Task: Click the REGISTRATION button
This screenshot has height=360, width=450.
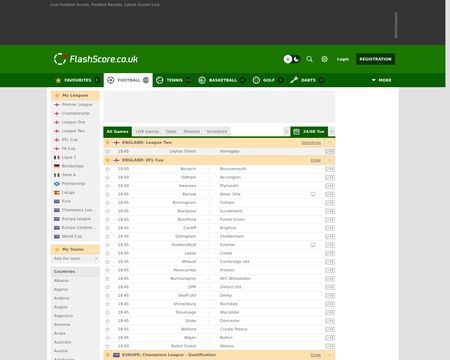Action: [375, 59]
